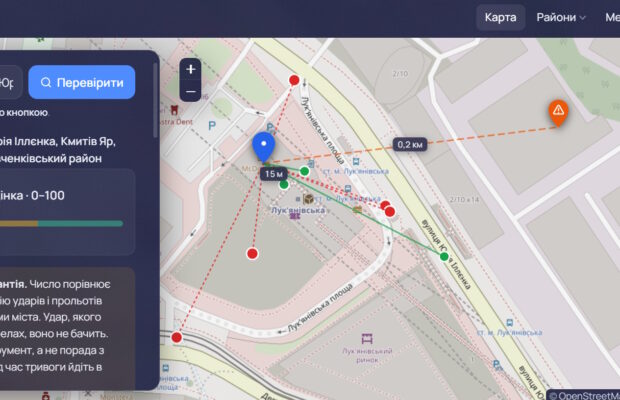
Task: Click the blue location pin marker
Action: [x=264, y=147]
